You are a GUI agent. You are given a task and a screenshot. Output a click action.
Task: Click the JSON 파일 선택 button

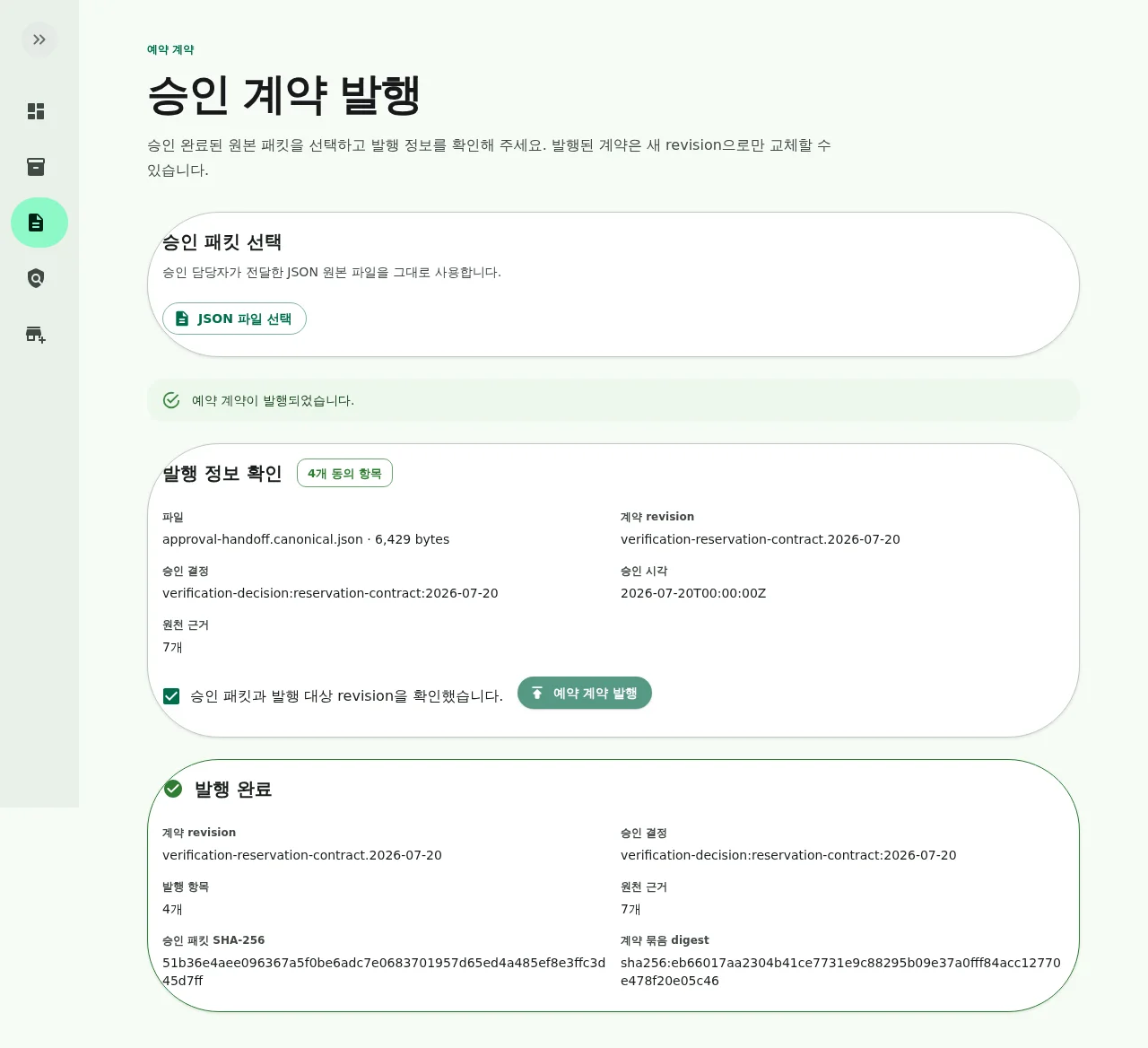234,319
